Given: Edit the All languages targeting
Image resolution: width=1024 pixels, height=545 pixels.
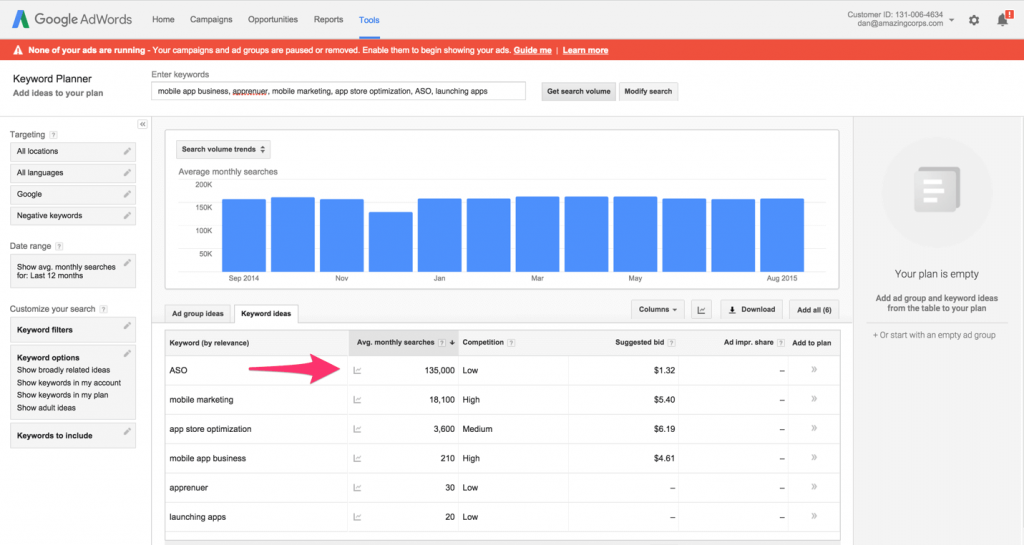Looking at the screenshot, I should coord(127,173).
